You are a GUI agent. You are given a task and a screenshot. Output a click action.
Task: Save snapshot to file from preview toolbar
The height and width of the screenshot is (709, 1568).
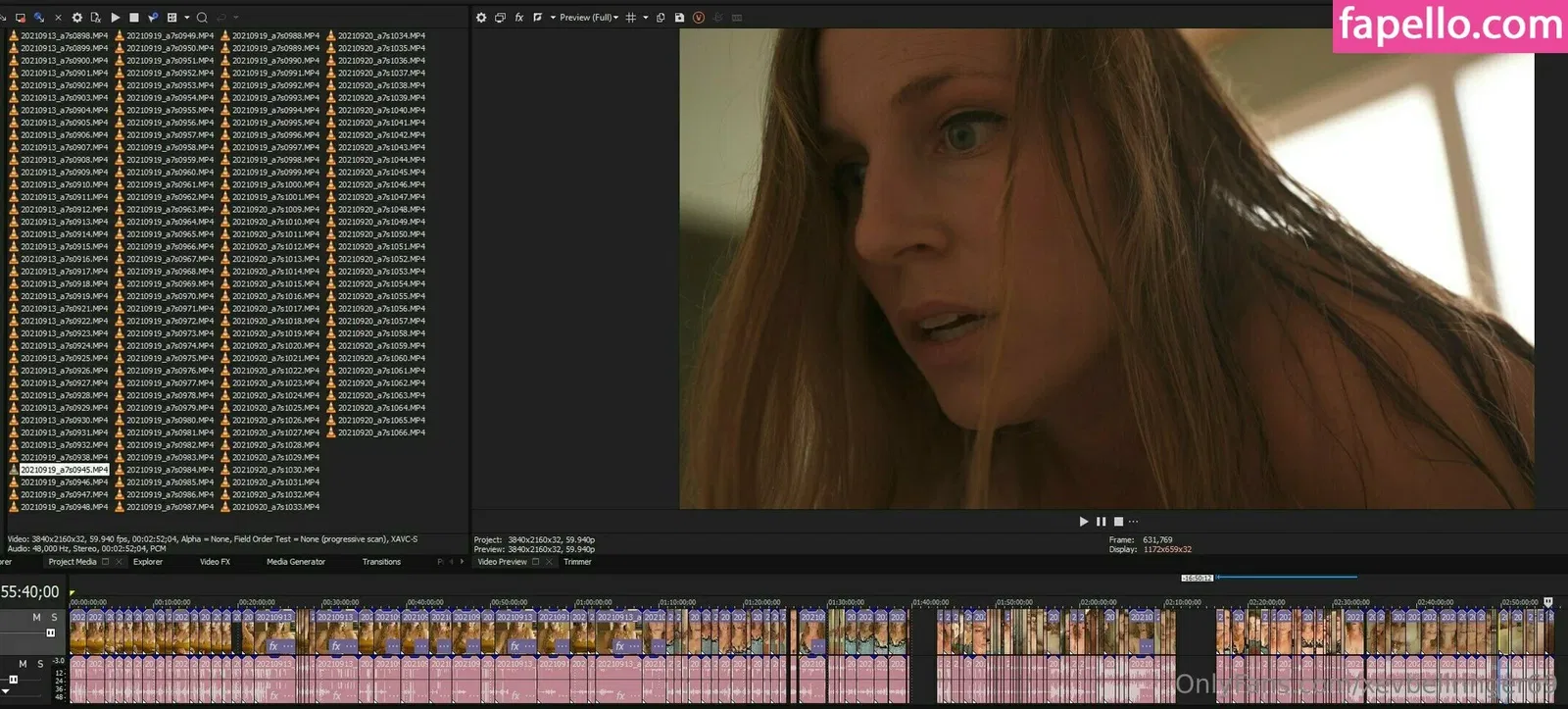pyautogui.click(x=679, y=18)
